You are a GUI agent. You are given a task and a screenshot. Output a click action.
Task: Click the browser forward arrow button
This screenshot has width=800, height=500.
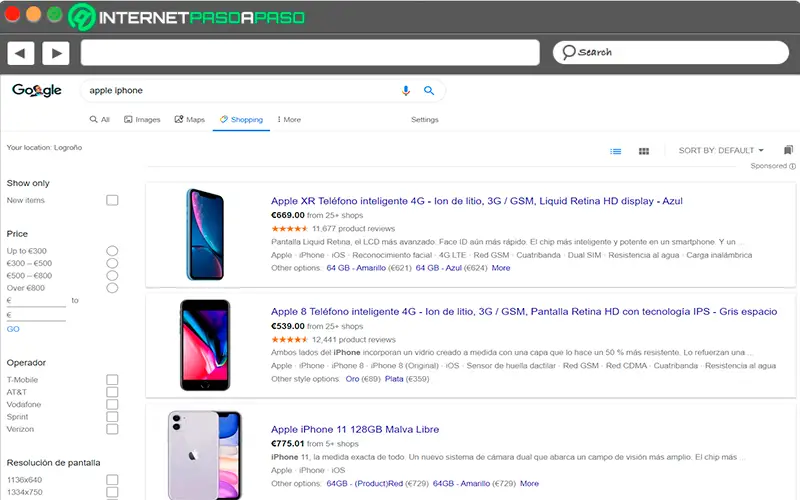pos(56,52)
